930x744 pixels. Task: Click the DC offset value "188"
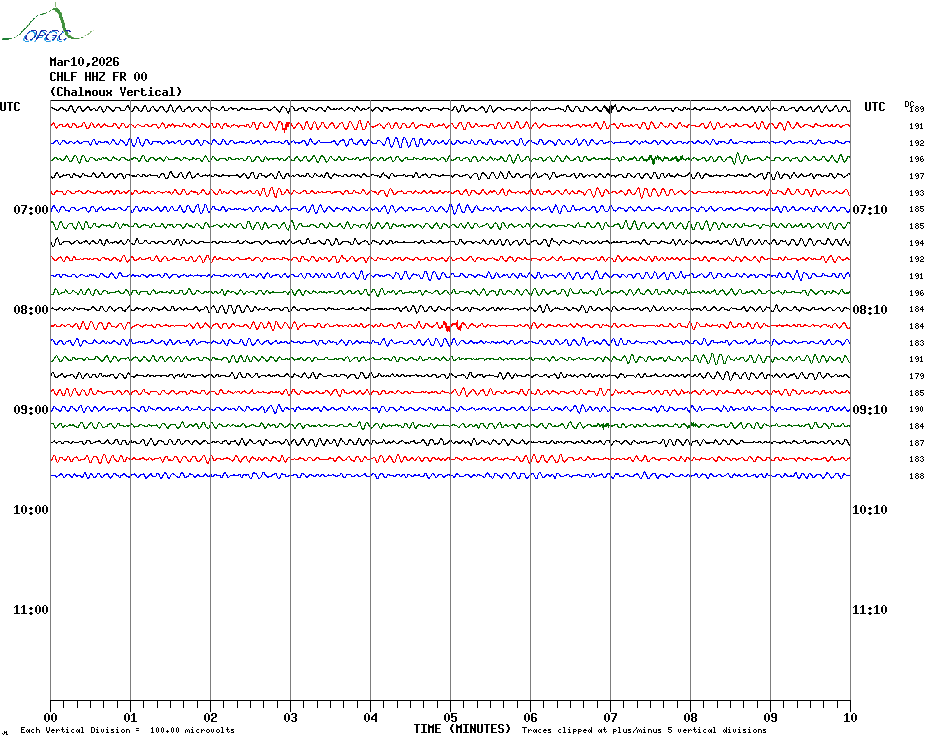(917, 476)
